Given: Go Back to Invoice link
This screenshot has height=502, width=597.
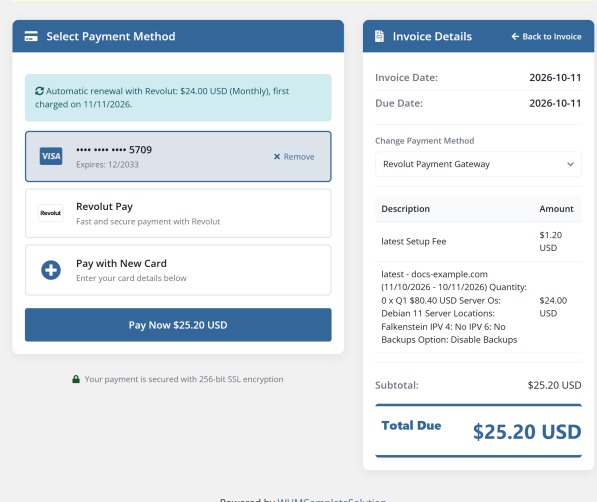Looking at the screenshot, I should click(x=546, y=37).
